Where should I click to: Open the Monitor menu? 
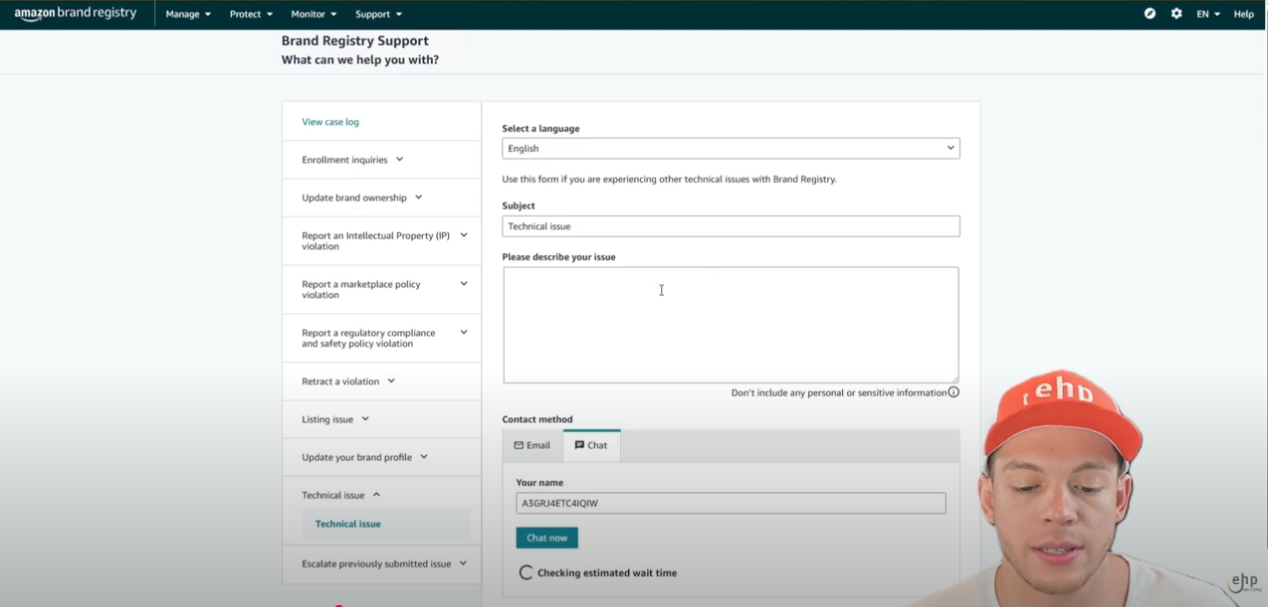pos(313,14)
